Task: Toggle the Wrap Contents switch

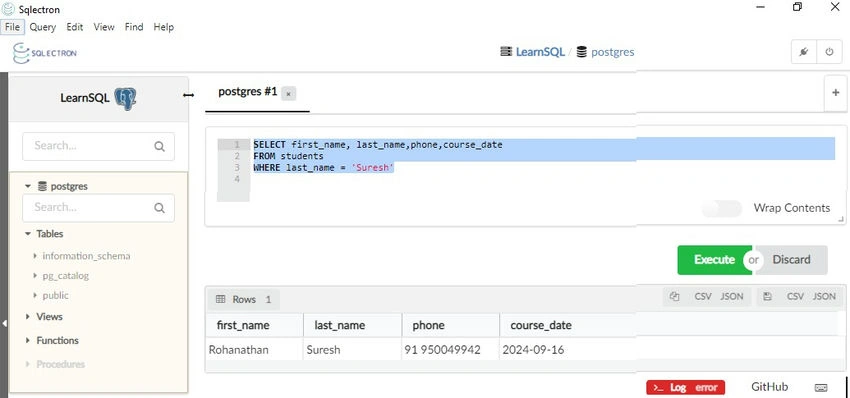Action: point(722,208)
